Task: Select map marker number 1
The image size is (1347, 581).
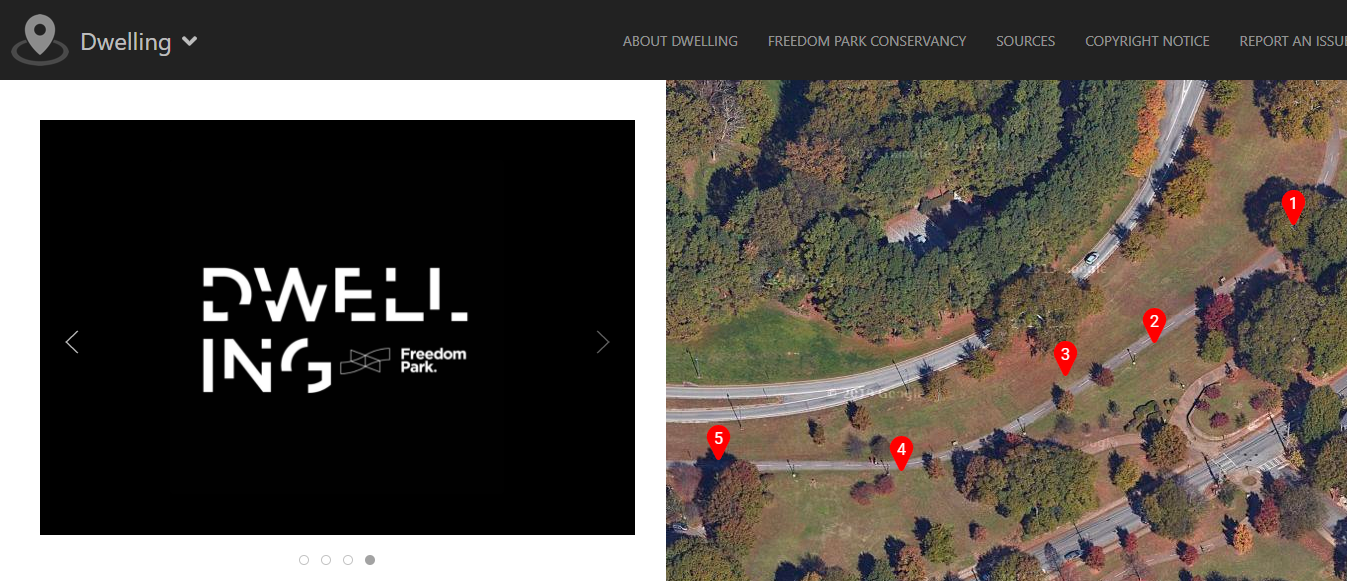Action: click(1293, 207)
